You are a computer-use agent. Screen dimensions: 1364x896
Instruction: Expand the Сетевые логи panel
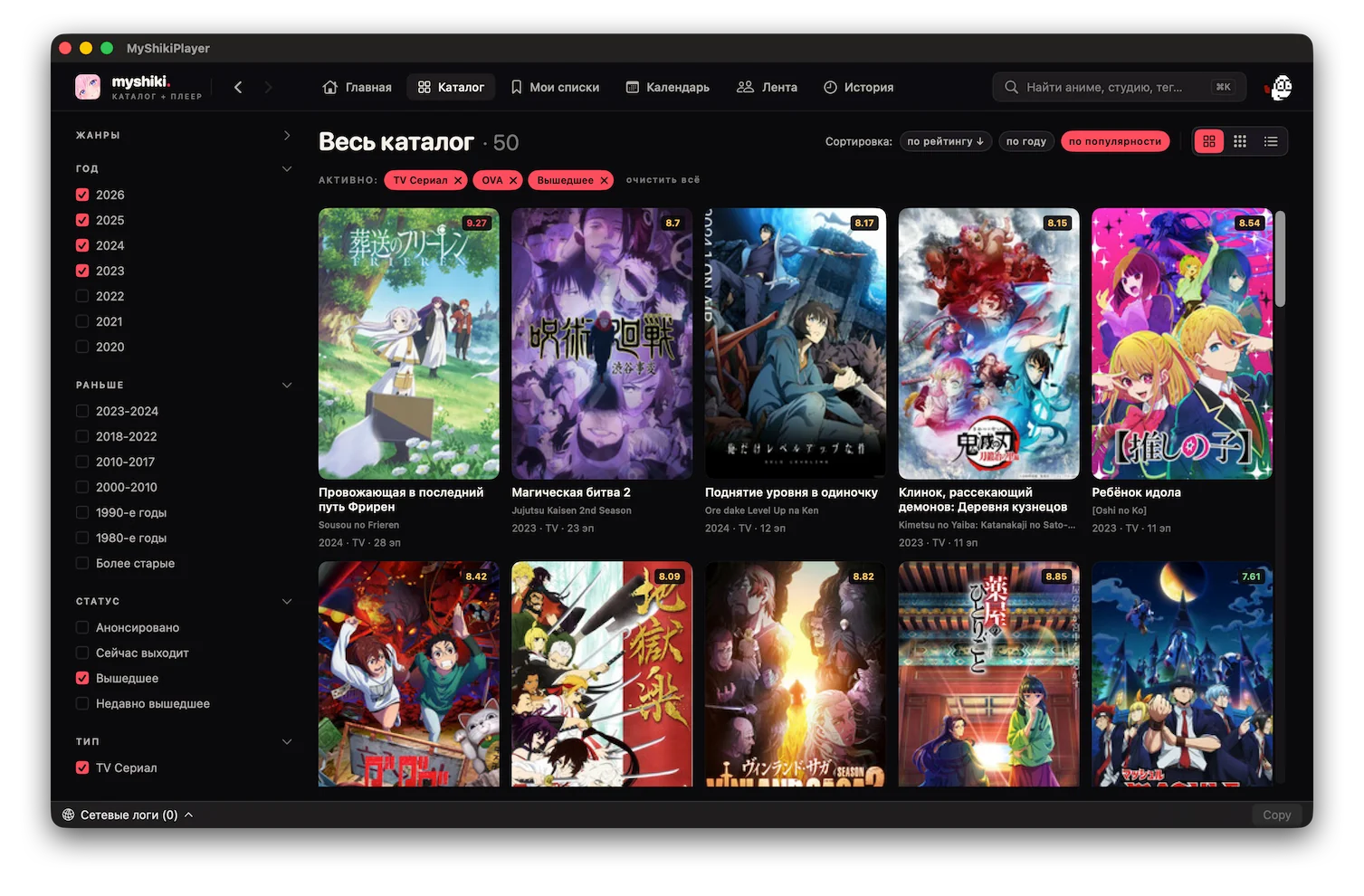point(128,815)
